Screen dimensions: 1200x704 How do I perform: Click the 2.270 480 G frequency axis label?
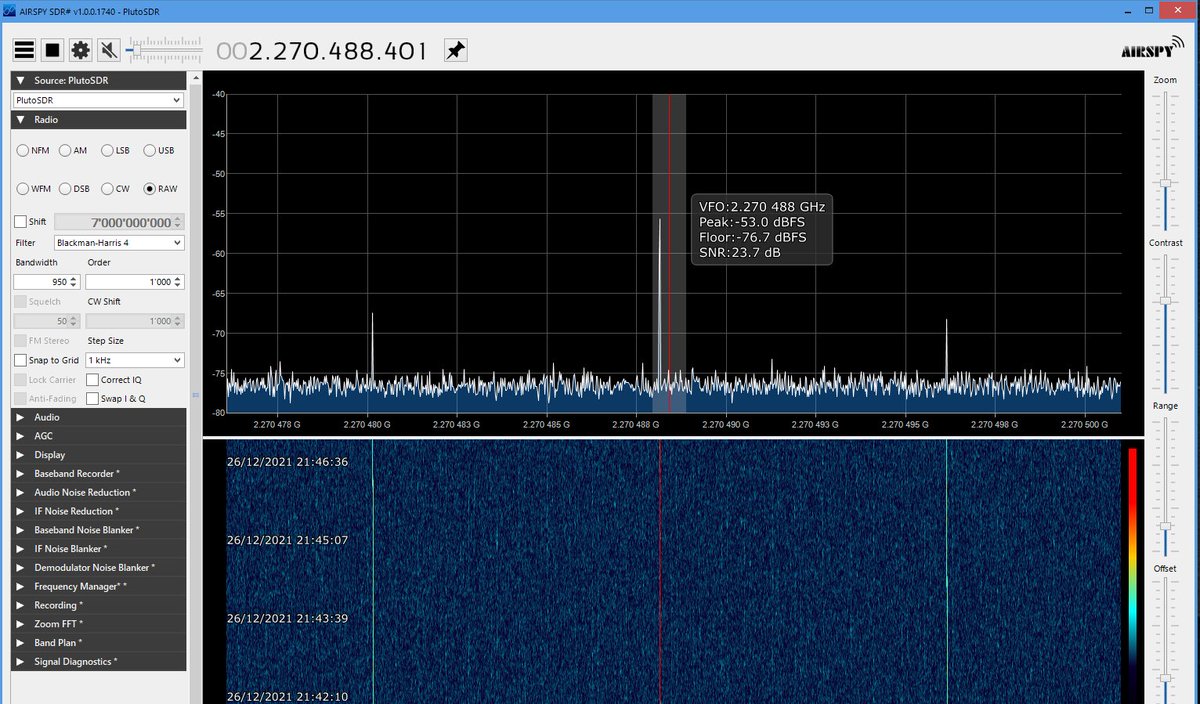click(369, 424)
